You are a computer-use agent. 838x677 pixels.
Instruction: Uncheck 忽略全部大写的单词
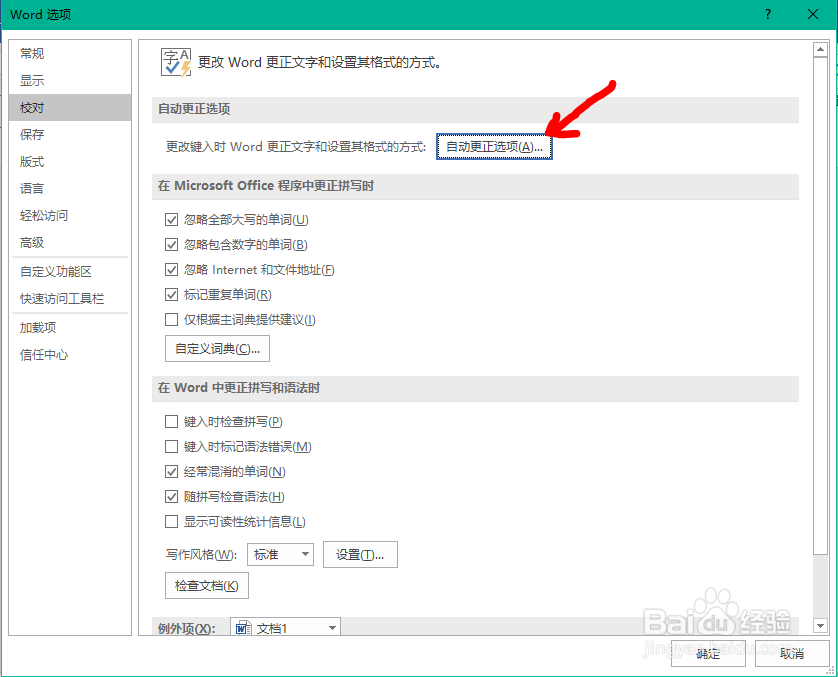click(172, 220)
